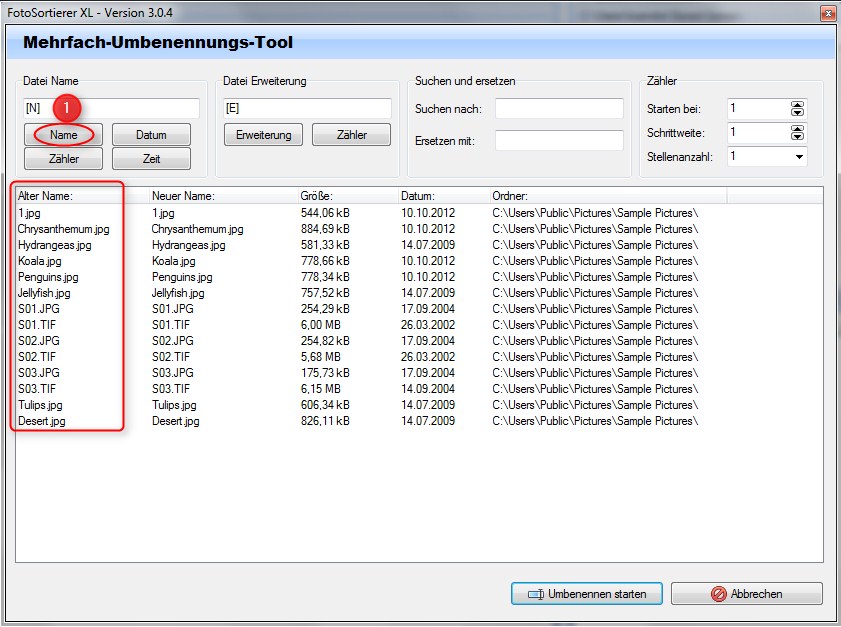841x627 pixels.
Task: Select the S02.TIF old name entry
Action: 37,357
